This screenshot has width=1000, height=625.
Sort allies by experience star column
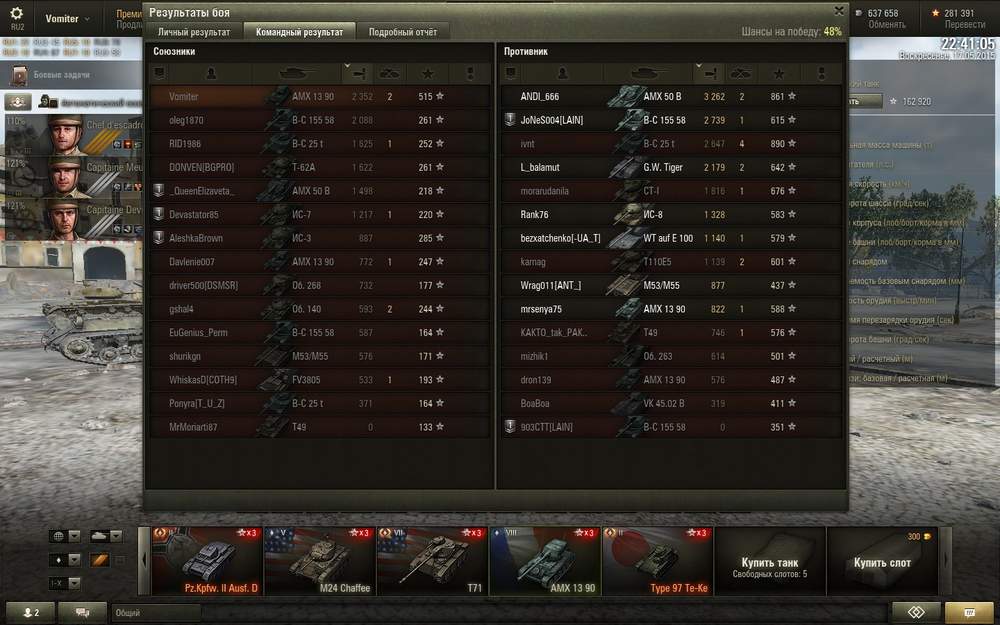427,74
